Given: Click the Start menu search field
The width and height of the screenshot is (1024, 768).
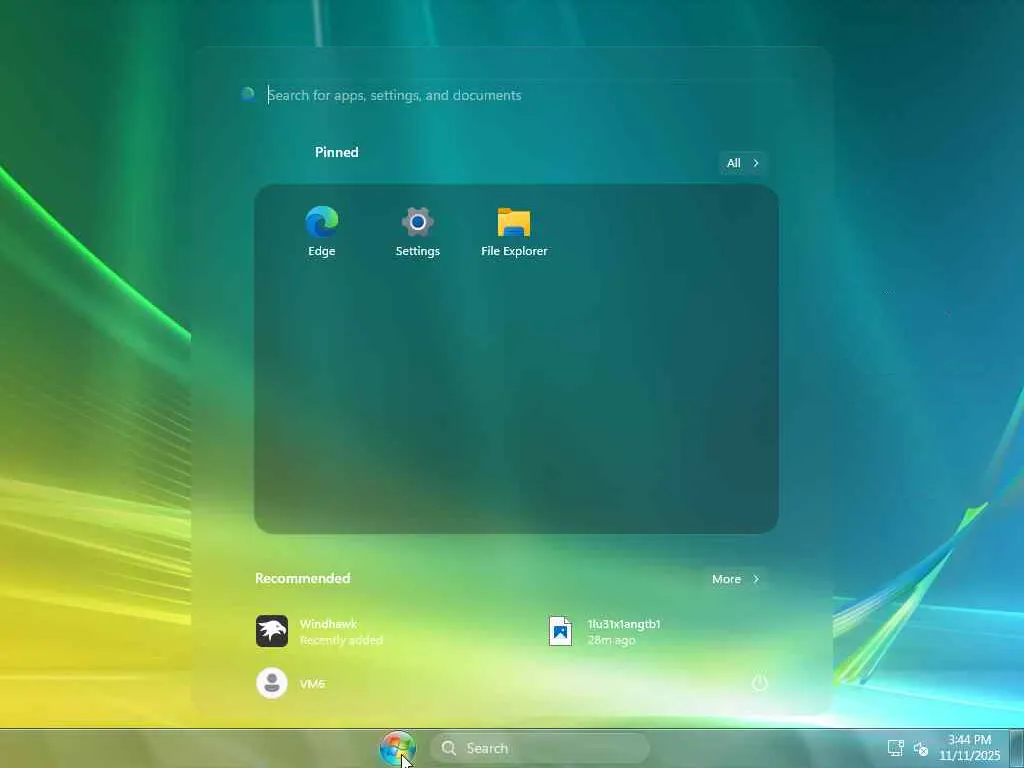Looking at the screenshot, I should point(516,95).
